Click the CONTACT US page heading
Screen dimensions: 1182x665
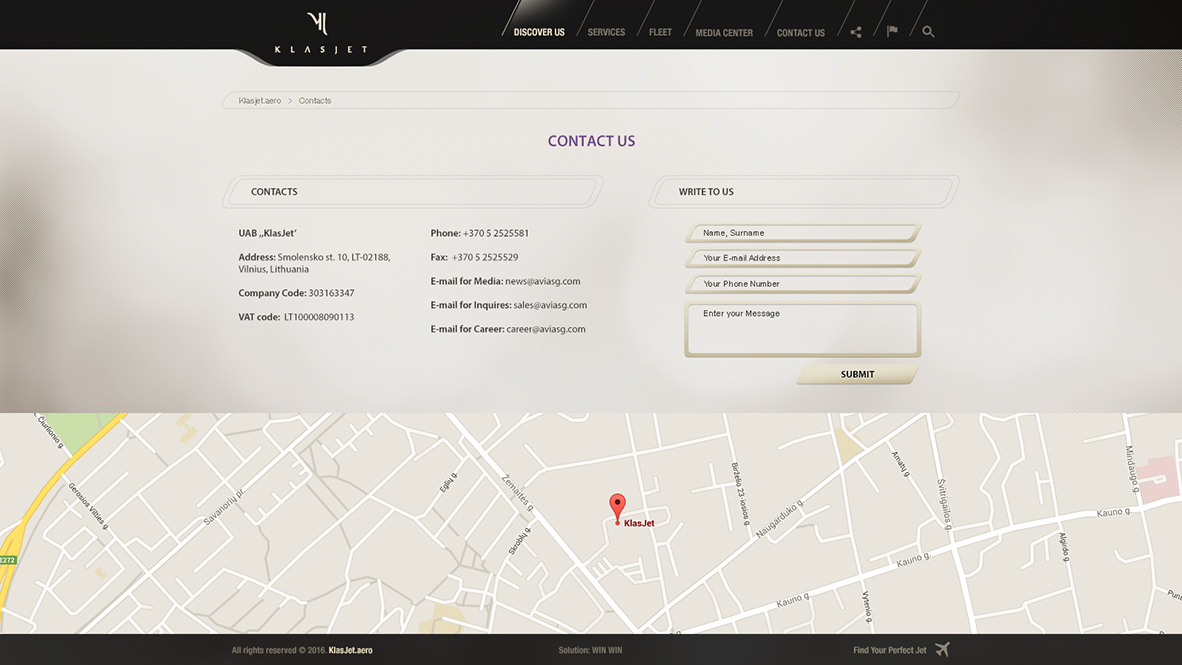point(592,141)
